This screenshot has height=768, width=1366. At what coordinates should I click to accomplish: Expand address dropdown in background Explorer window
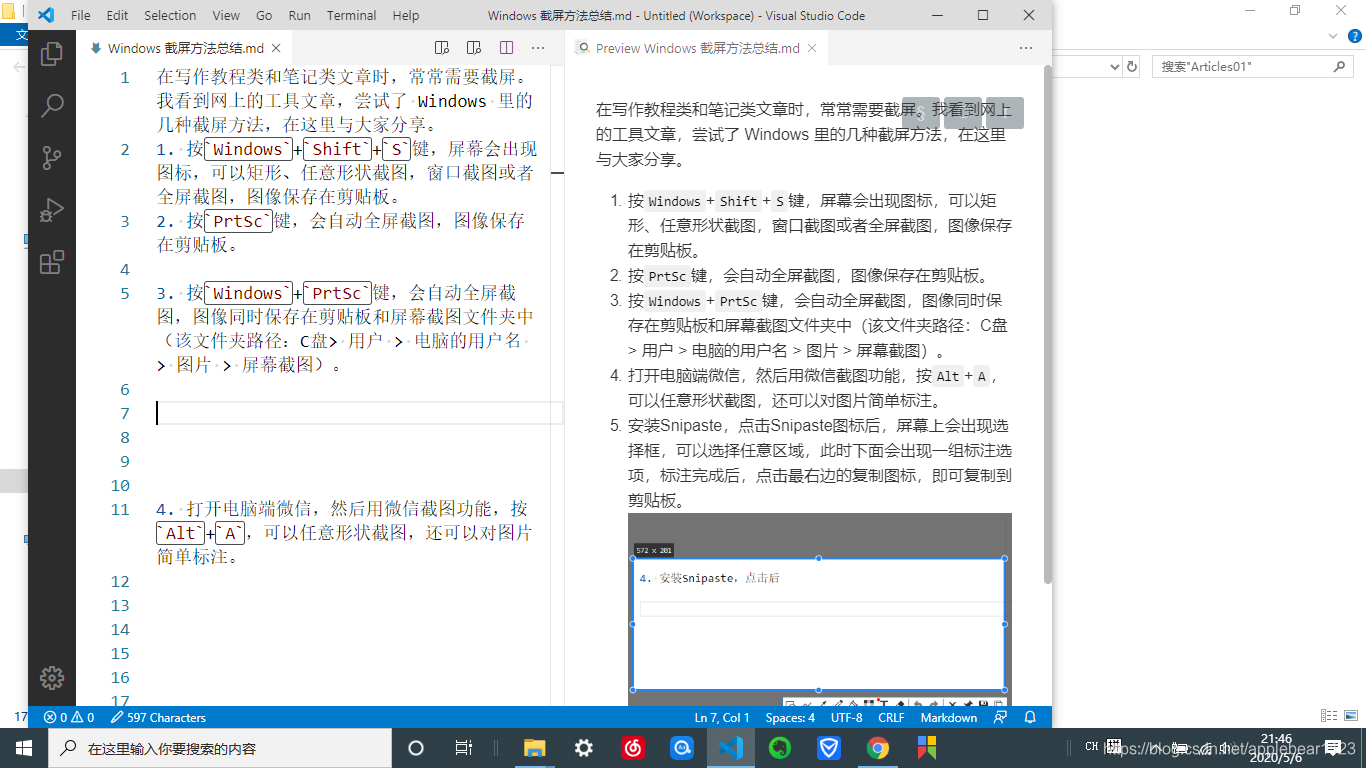pyautogui.click(x=1115, y=66)
